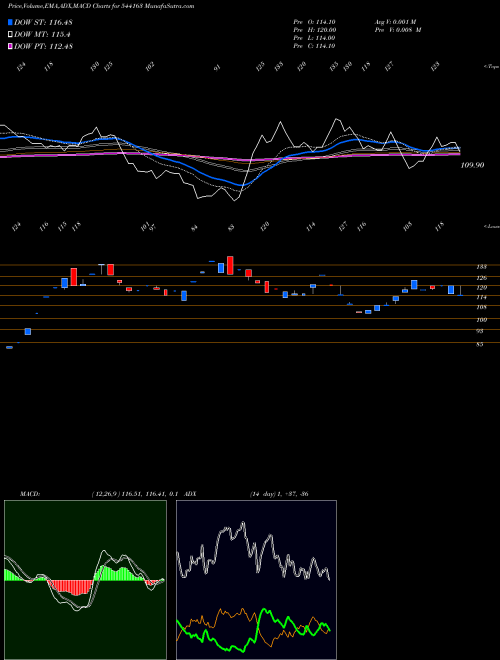Click the thick blue short-term EMA line trough
This screenshot has width=500, height=660.
pyautogui.click(x=241, y=185)
